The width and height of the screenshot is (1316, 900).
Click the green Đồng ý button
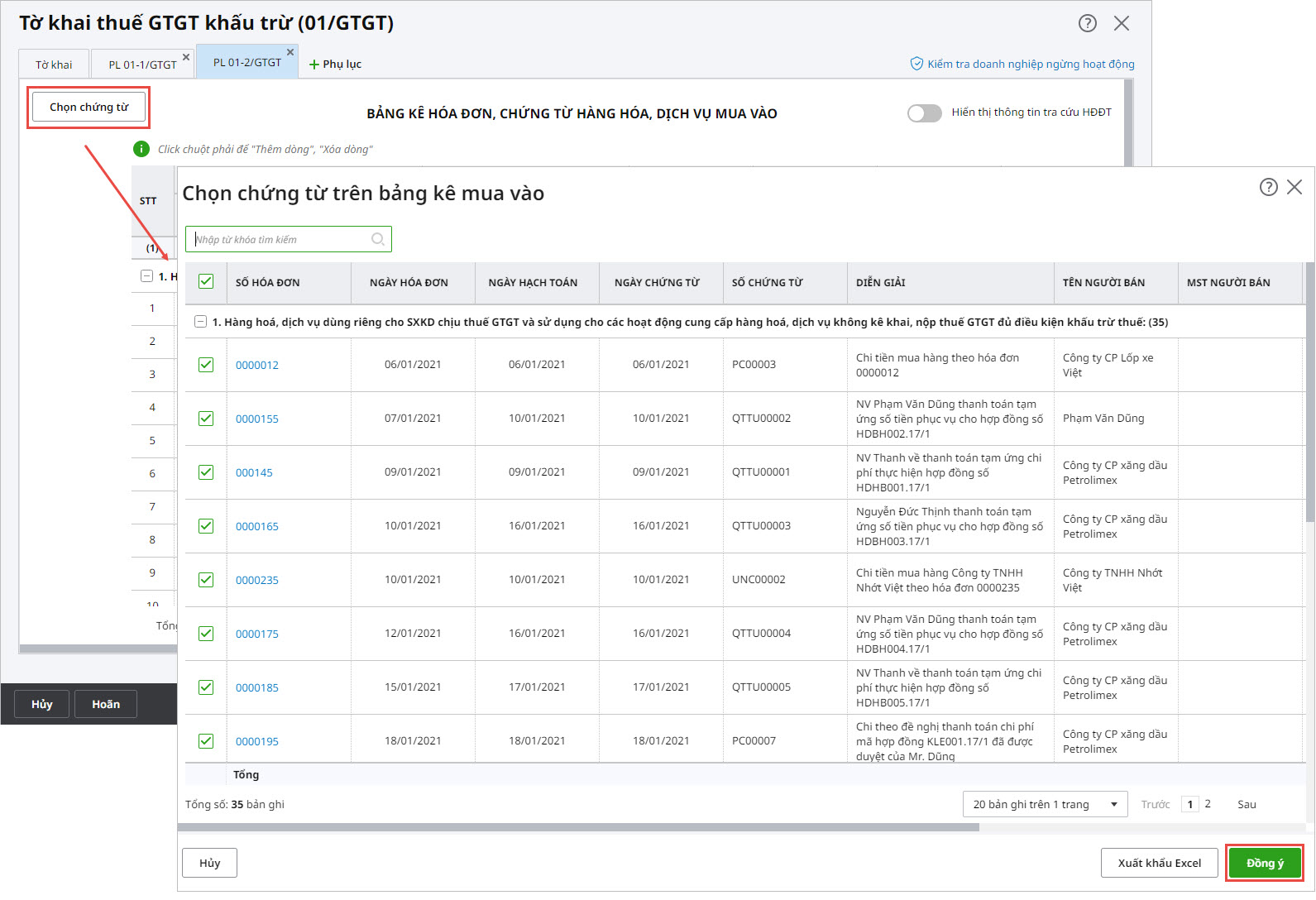coord(1264,863)
